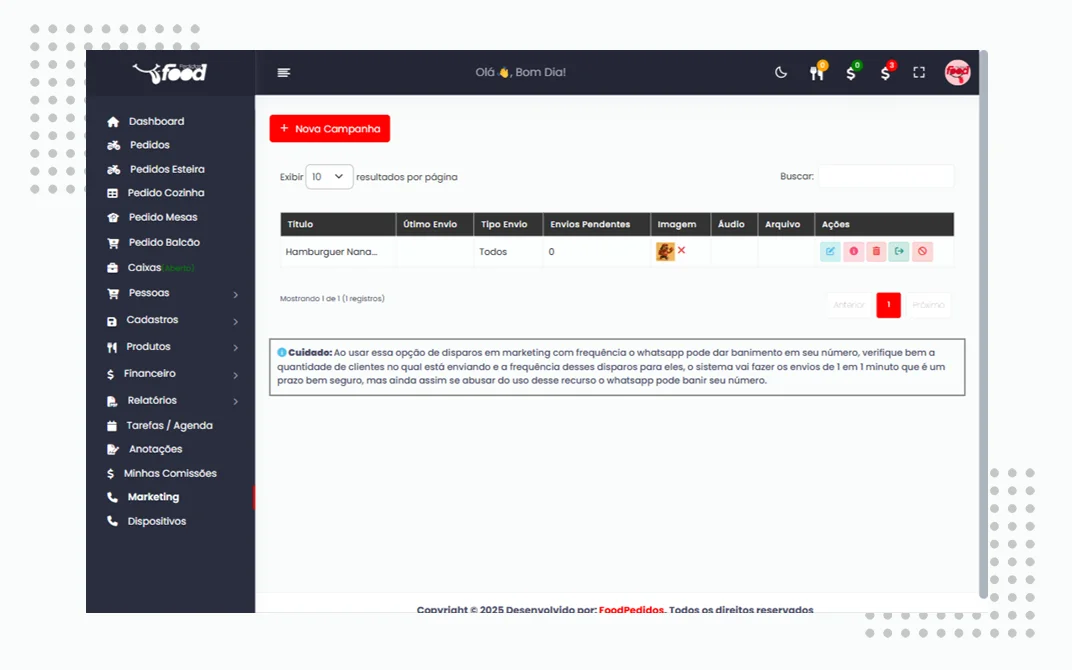This screenshot has width=1072, height=670.
Task: Open Minhas Comissões in the sidebar
Action: 170,473
